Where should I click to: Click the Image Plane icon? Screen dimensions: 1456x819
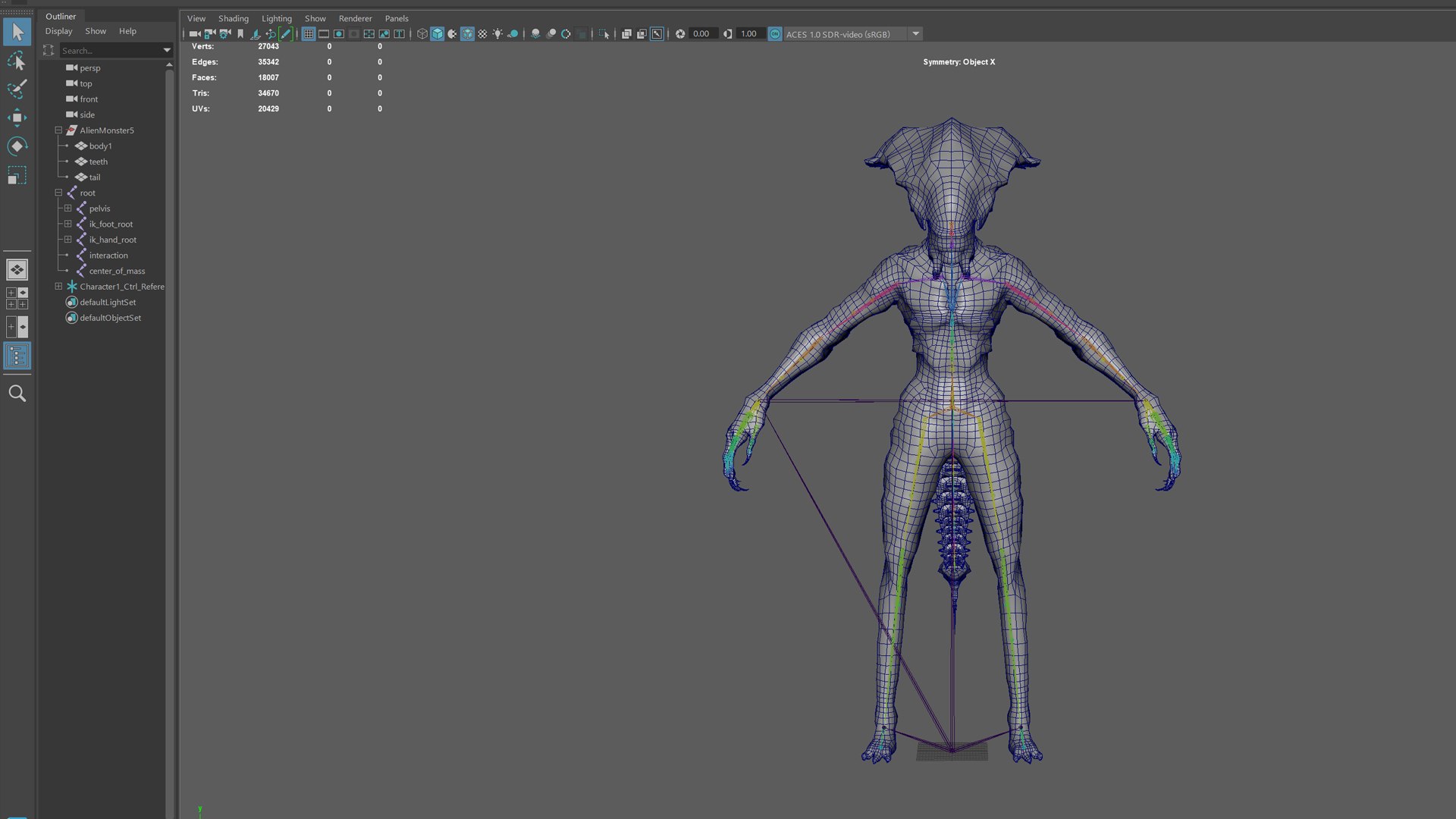point(256,34)
